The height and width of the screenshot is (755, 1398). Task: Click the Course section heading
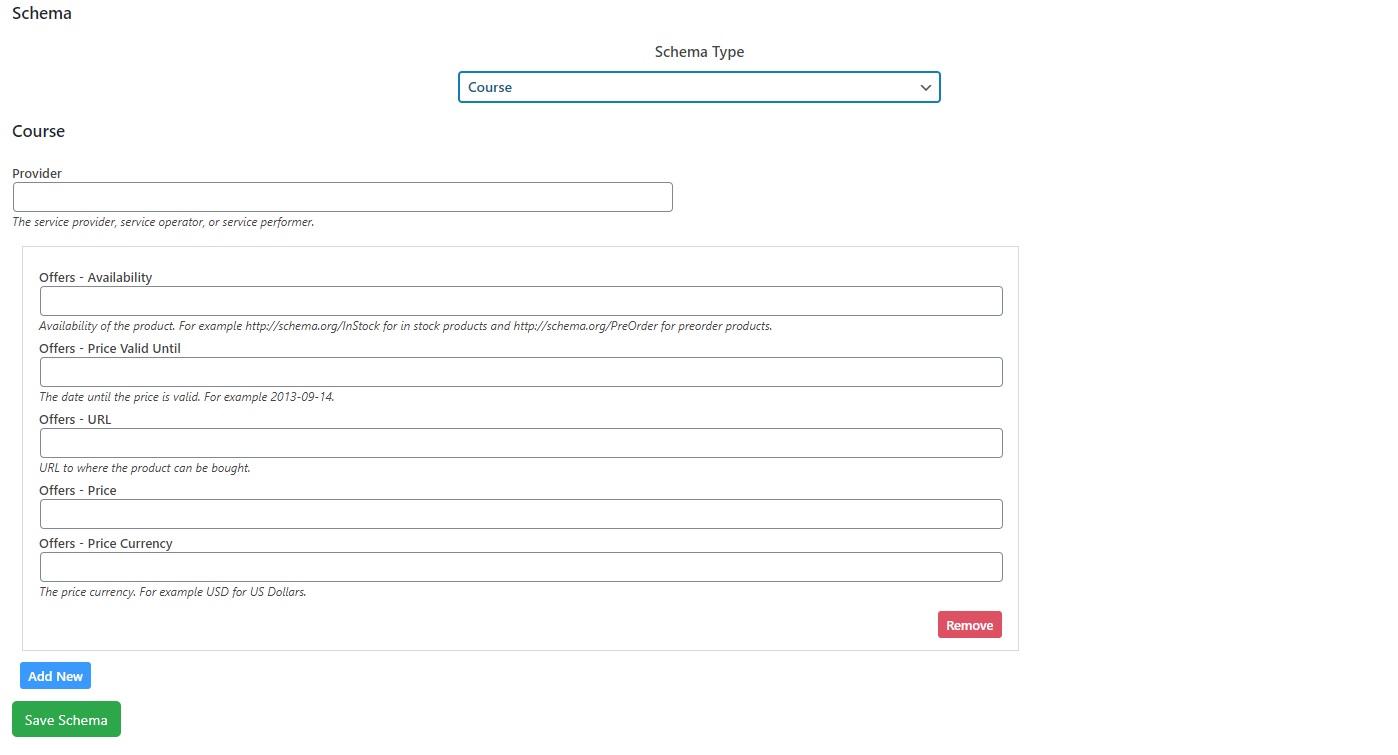coord(39,131)
